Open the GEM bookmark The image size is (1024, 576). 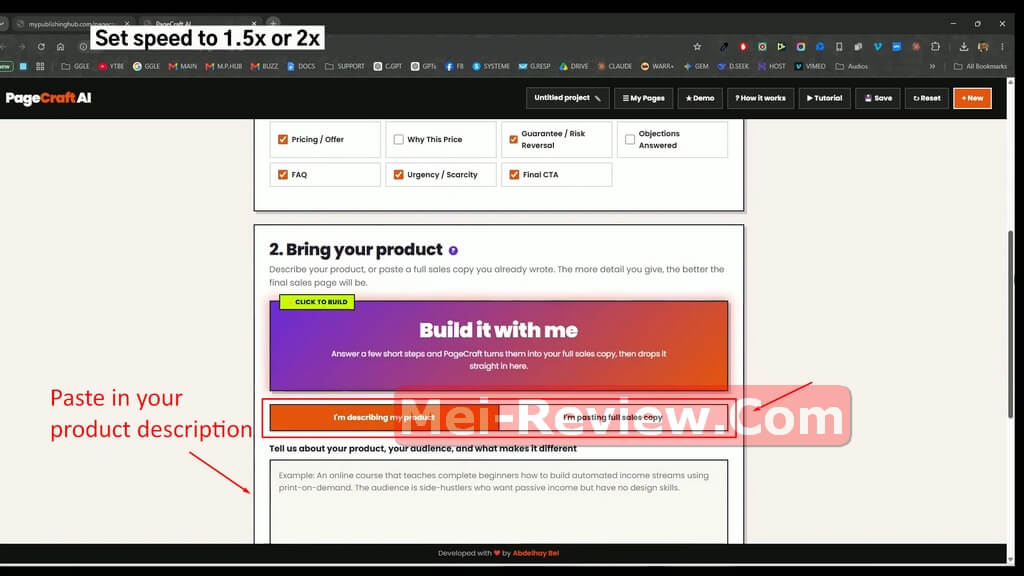(x=696, y=66)
